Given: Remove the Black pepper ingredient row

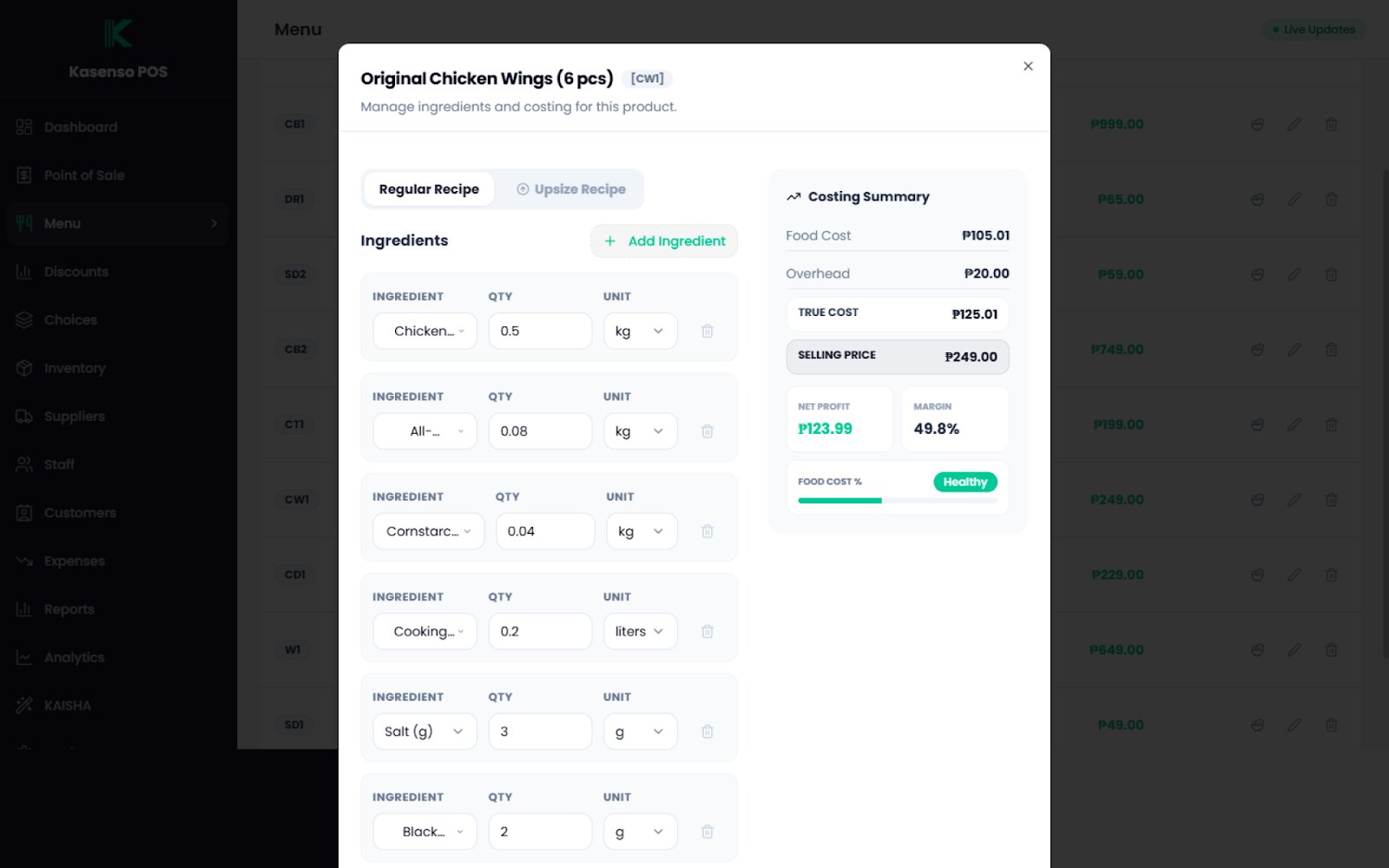Looking at the screenshot, I should click(708, 832).
